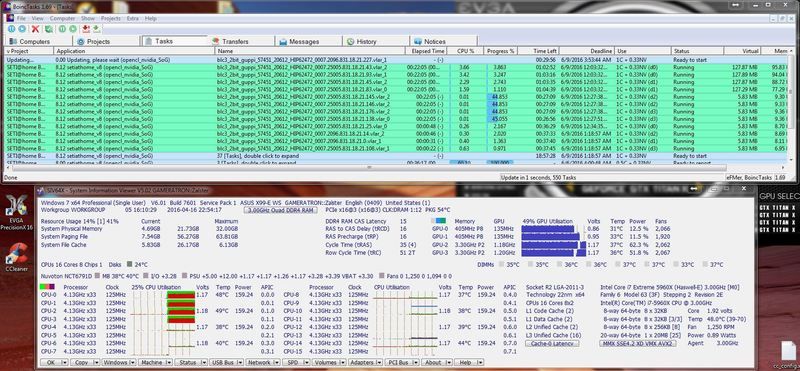Screen dimensions: 800x371
Task: Select the task row with progress 3.863
Action: pos(395,67)
